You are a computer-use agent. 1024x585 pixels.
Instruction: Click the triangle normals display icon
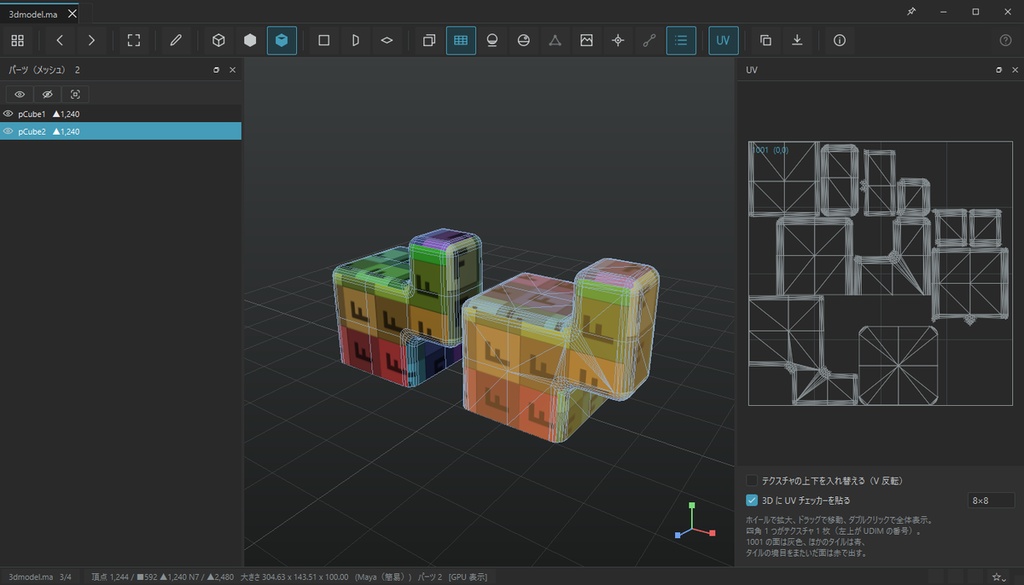tap(555, 40)
